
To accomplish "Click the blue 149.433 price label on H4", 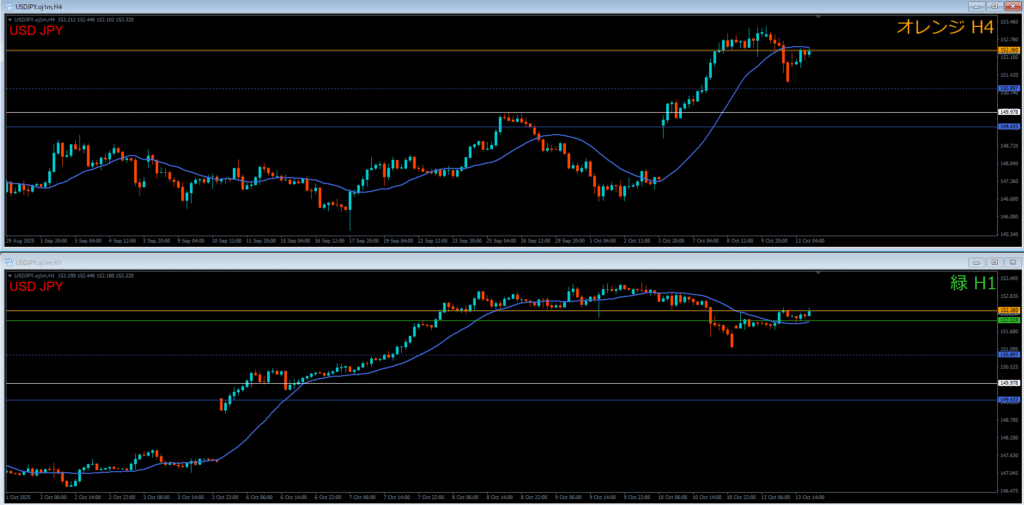I will [x=1009, y=127].
